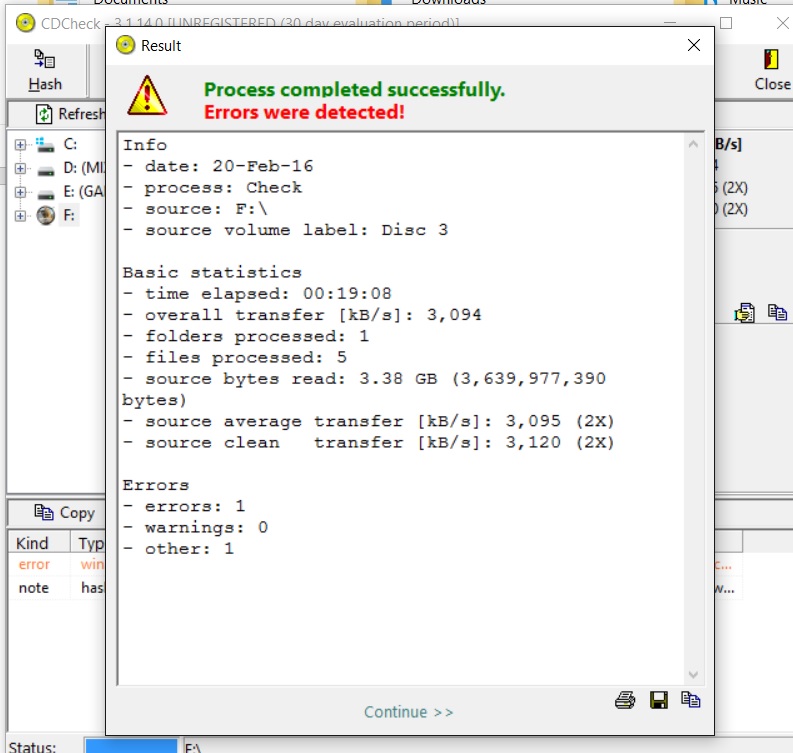793x753 pixels.
Task: Save the result log via floppy icon
Action: tap(658, 700)
